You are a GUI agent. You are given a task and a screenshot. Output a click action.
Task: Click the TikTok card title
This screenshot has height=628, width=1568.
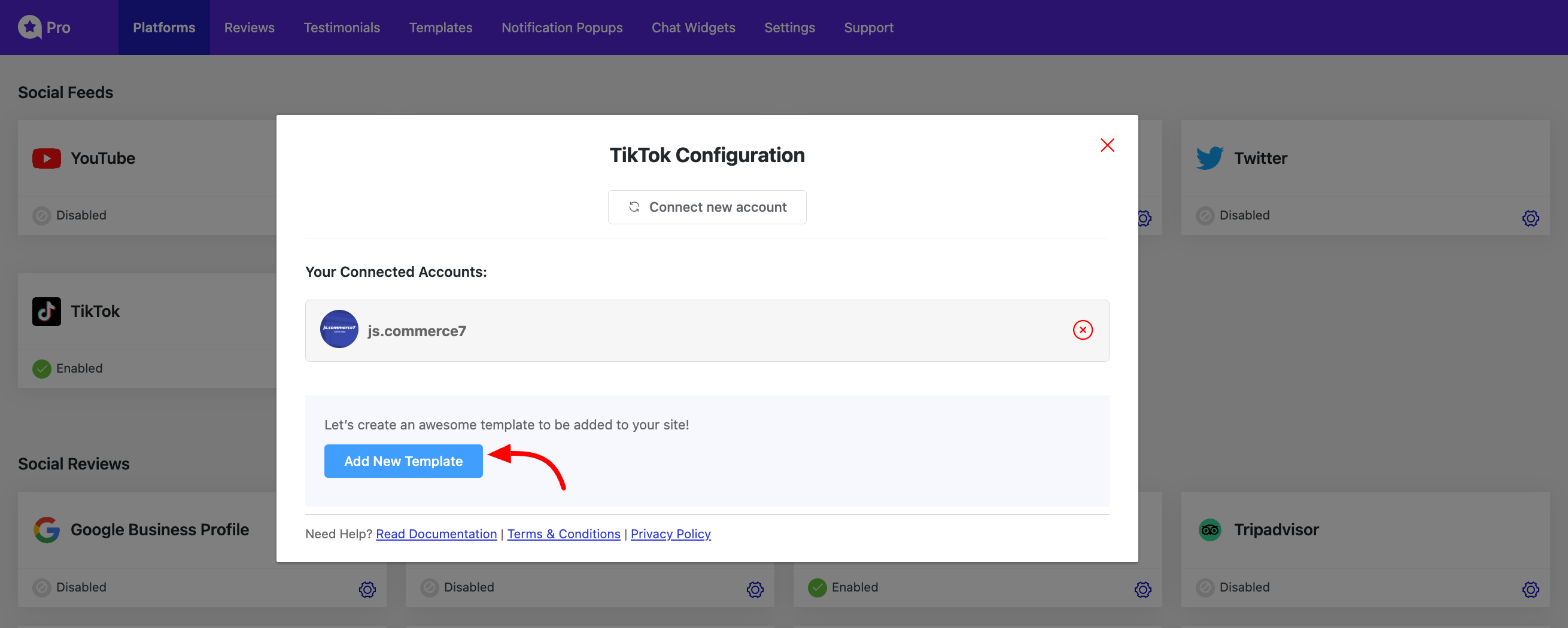(95, 311)
